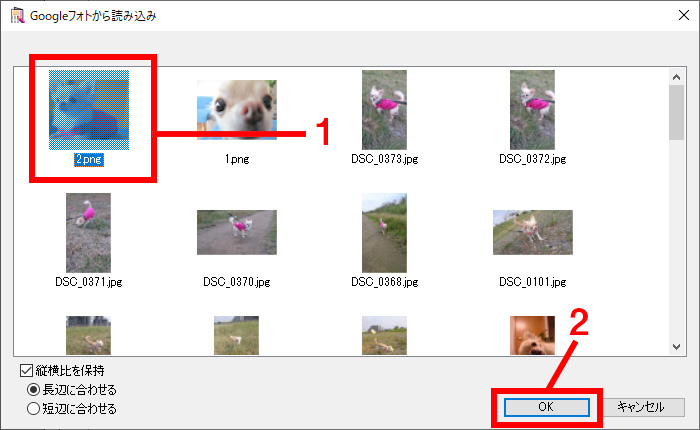Click the vertical scrollbar thumb

[676, 113]
